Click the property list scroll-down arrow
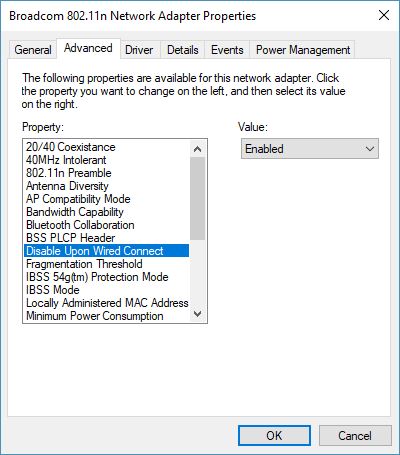This screenshot has width=400, height=455. 198,314
